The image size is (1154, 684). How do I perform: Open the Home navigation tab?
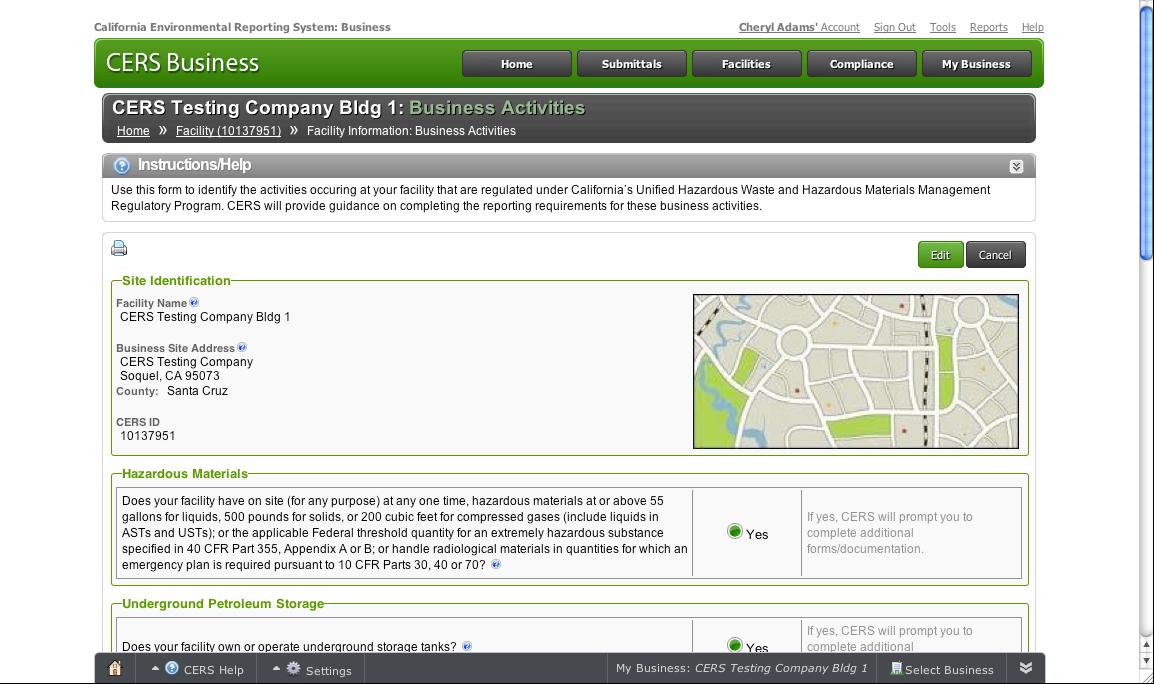(x=517, y=64)
